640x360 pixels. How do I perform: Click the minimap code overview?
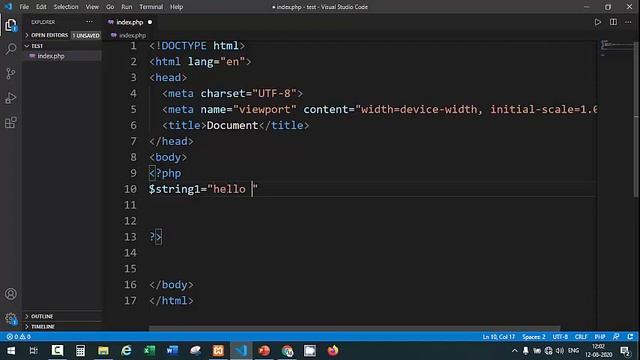tap(616, 47)
